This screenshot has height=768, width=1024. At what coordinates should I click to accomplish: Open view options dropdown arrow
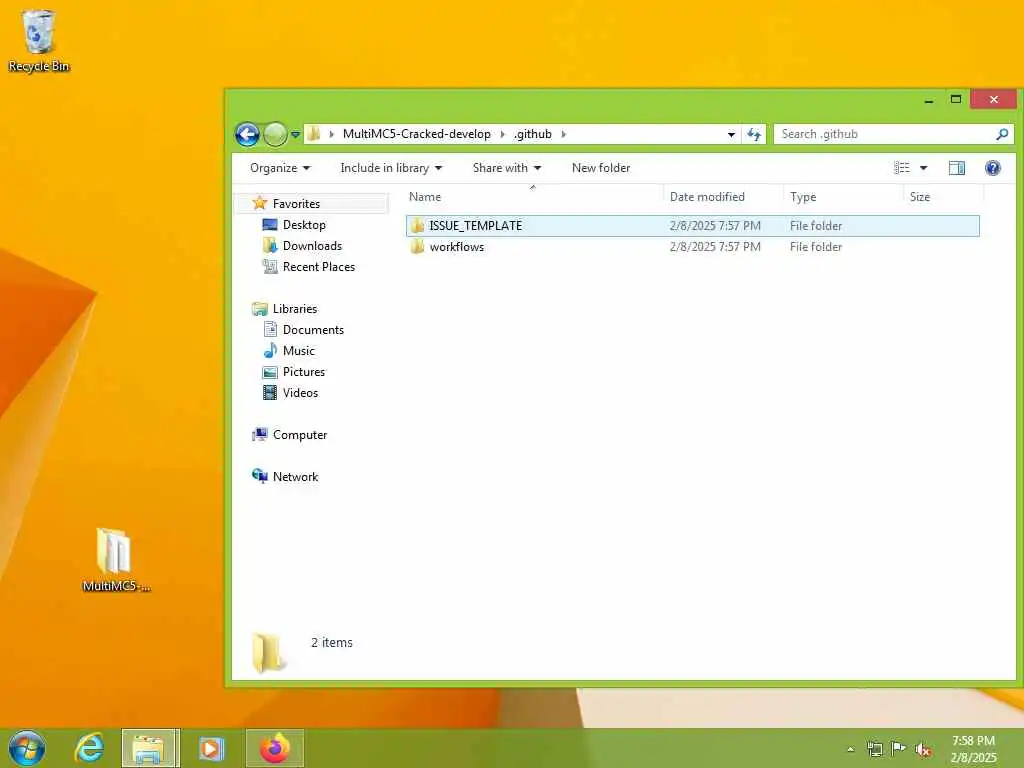tap(923, 168)
